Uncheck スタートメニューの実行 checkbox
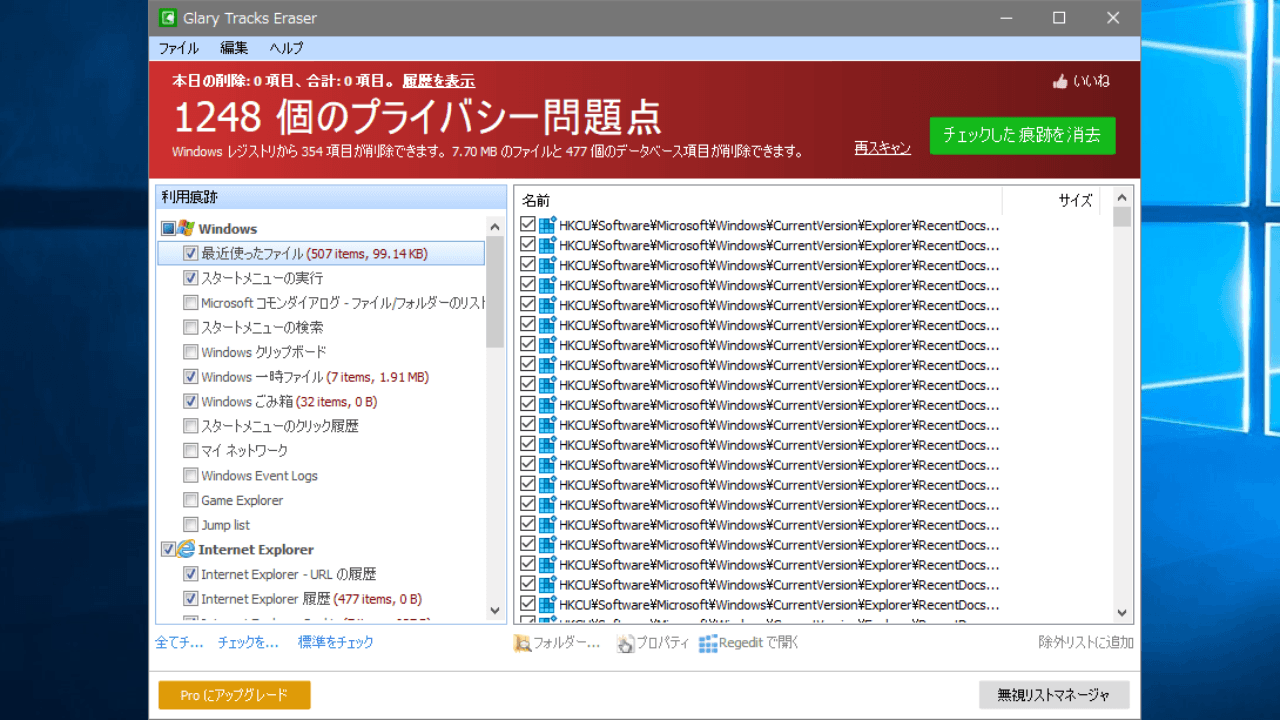1280x720 pixels. tap(191, 278)
